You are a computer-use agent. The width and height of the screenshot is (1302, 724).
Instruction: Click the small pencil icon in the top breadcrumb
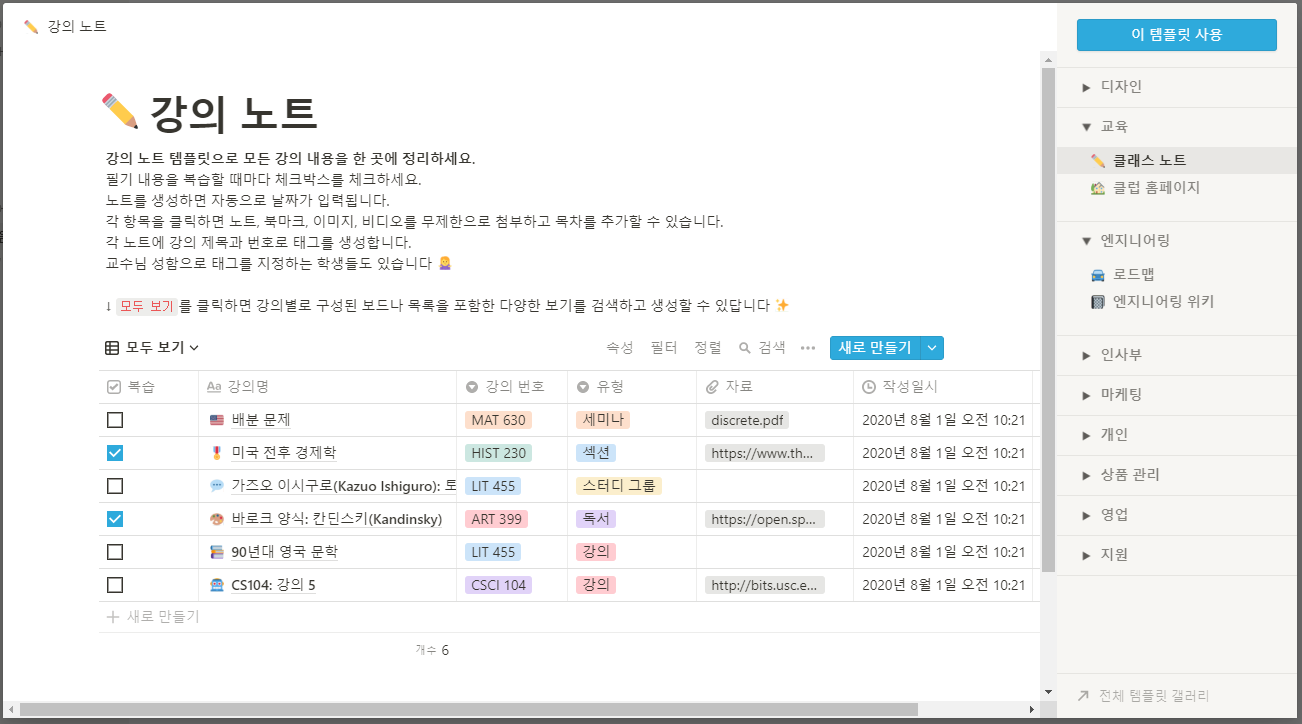coord(31,27)
